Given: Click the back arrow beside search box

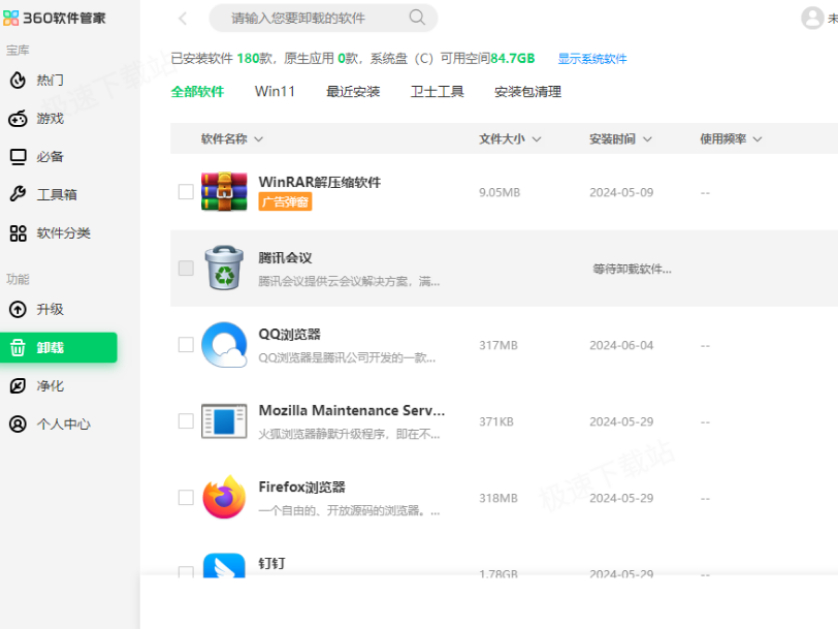Looking at the screenshot, I should (x=183, y=18).
